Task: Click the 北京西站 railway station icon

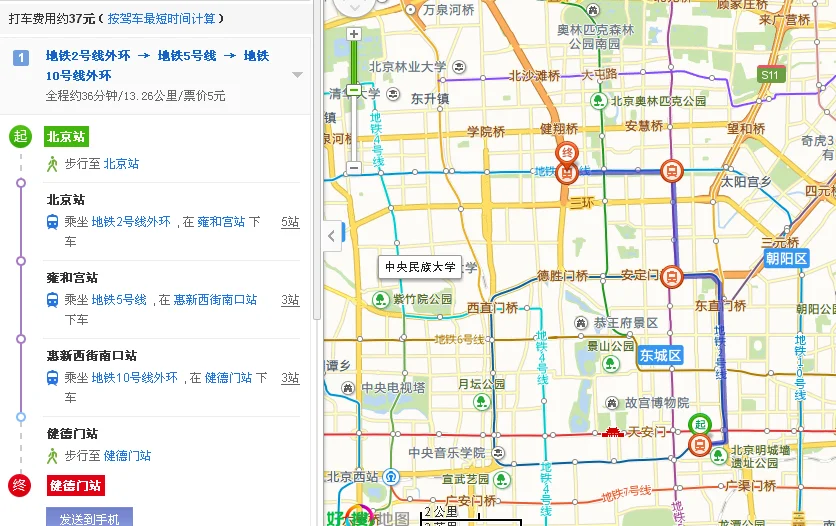Action: point(391,476)
